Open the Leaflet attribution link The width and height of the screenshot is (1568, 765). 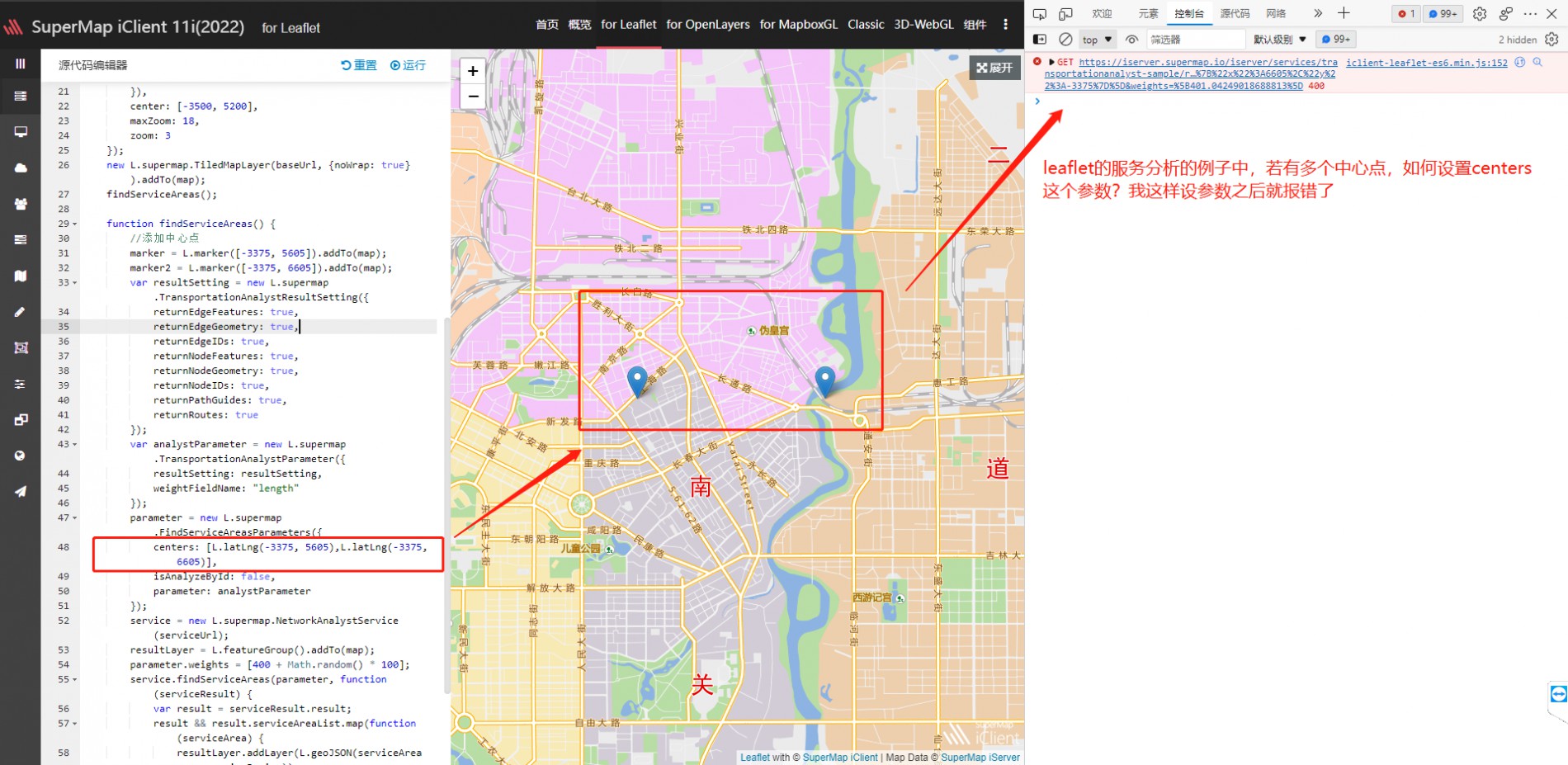coord(755,758)
